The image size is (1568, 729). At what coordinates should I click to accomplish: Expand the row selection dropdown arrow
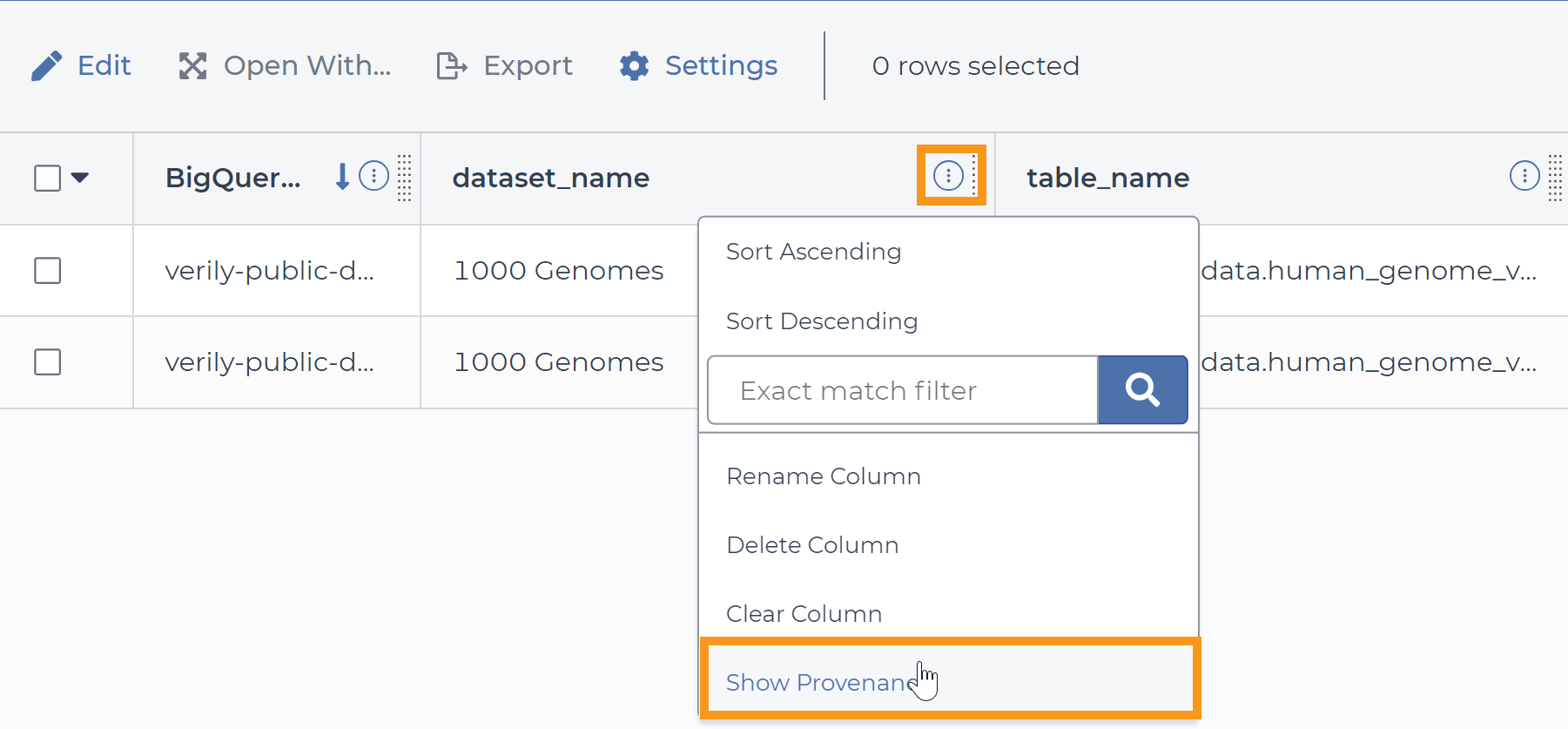click(x=80, y=178)
